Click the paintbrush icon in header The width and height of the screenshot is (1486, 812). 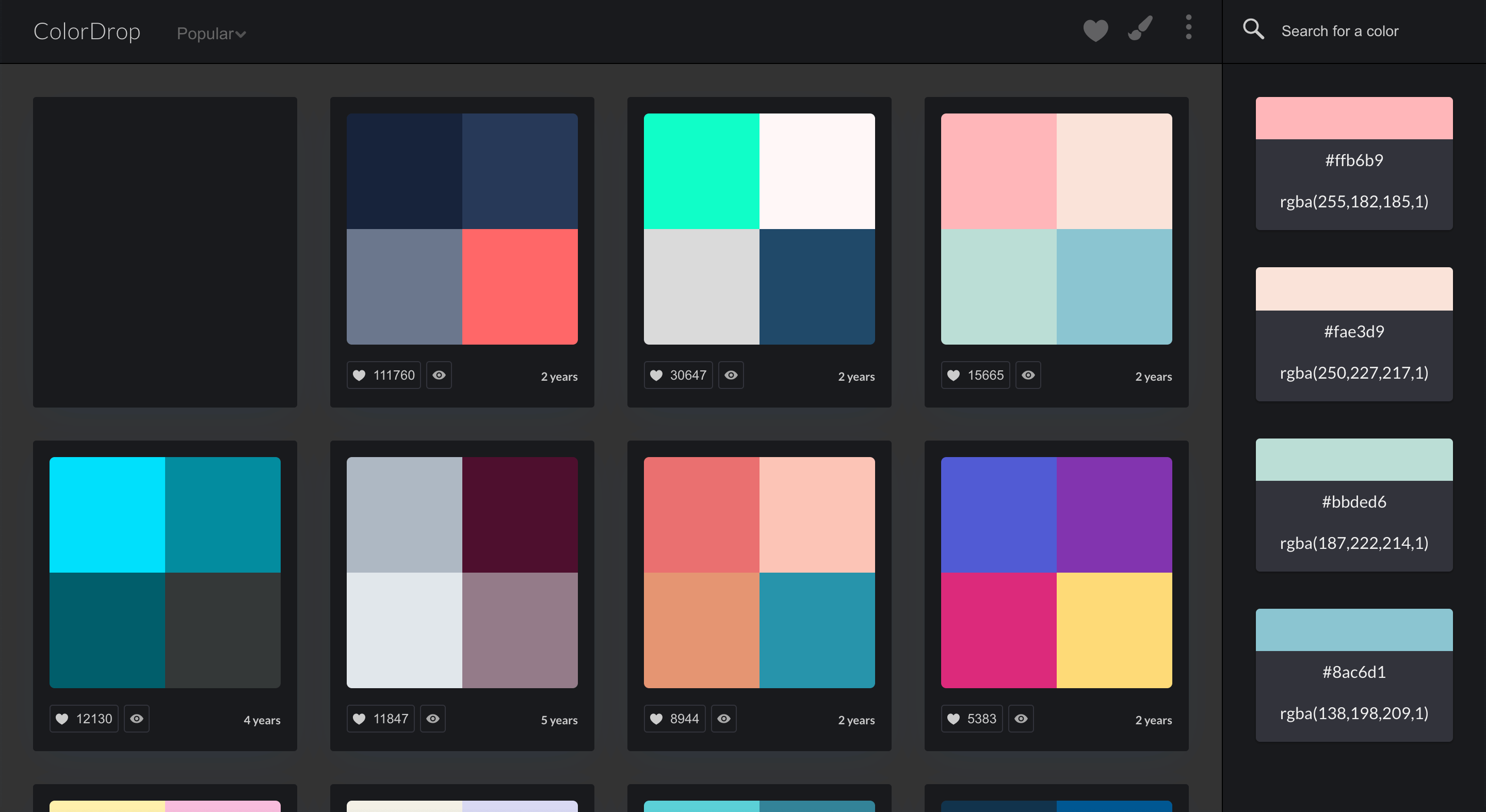pos(1140,28)
